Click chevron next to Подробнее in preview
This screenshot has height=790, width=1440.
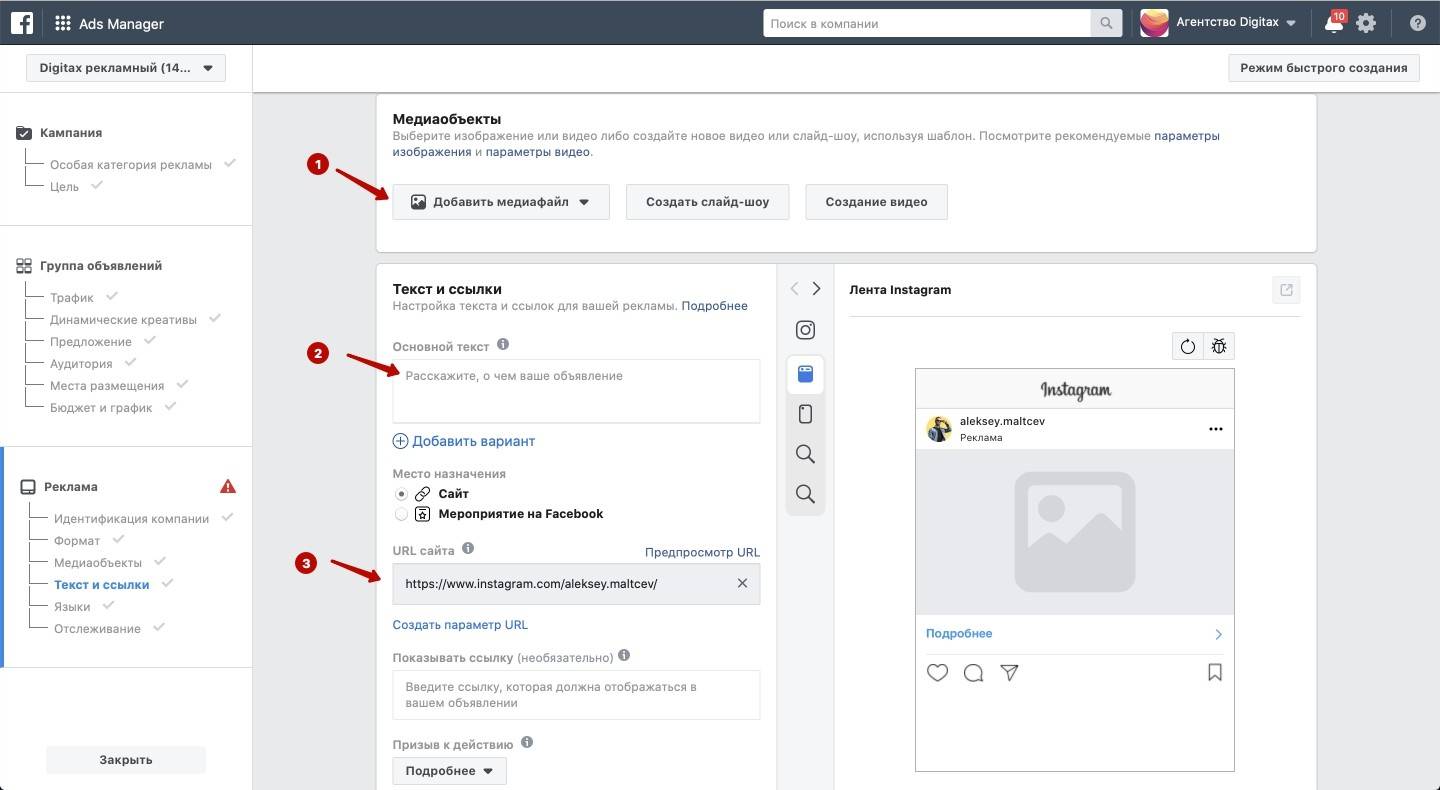pyautogui.click(x=1218, y=634)
